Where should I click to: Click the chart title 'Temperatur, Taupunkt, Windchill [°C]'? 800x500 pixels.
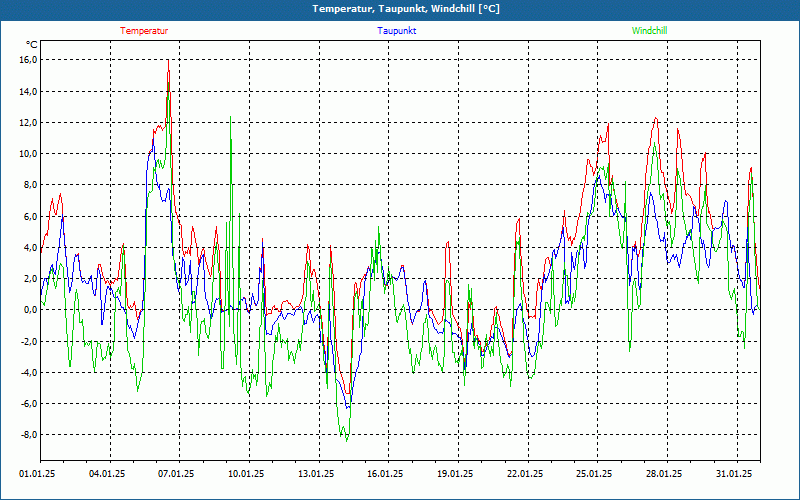pyautogui.click(x=406, y=9)
